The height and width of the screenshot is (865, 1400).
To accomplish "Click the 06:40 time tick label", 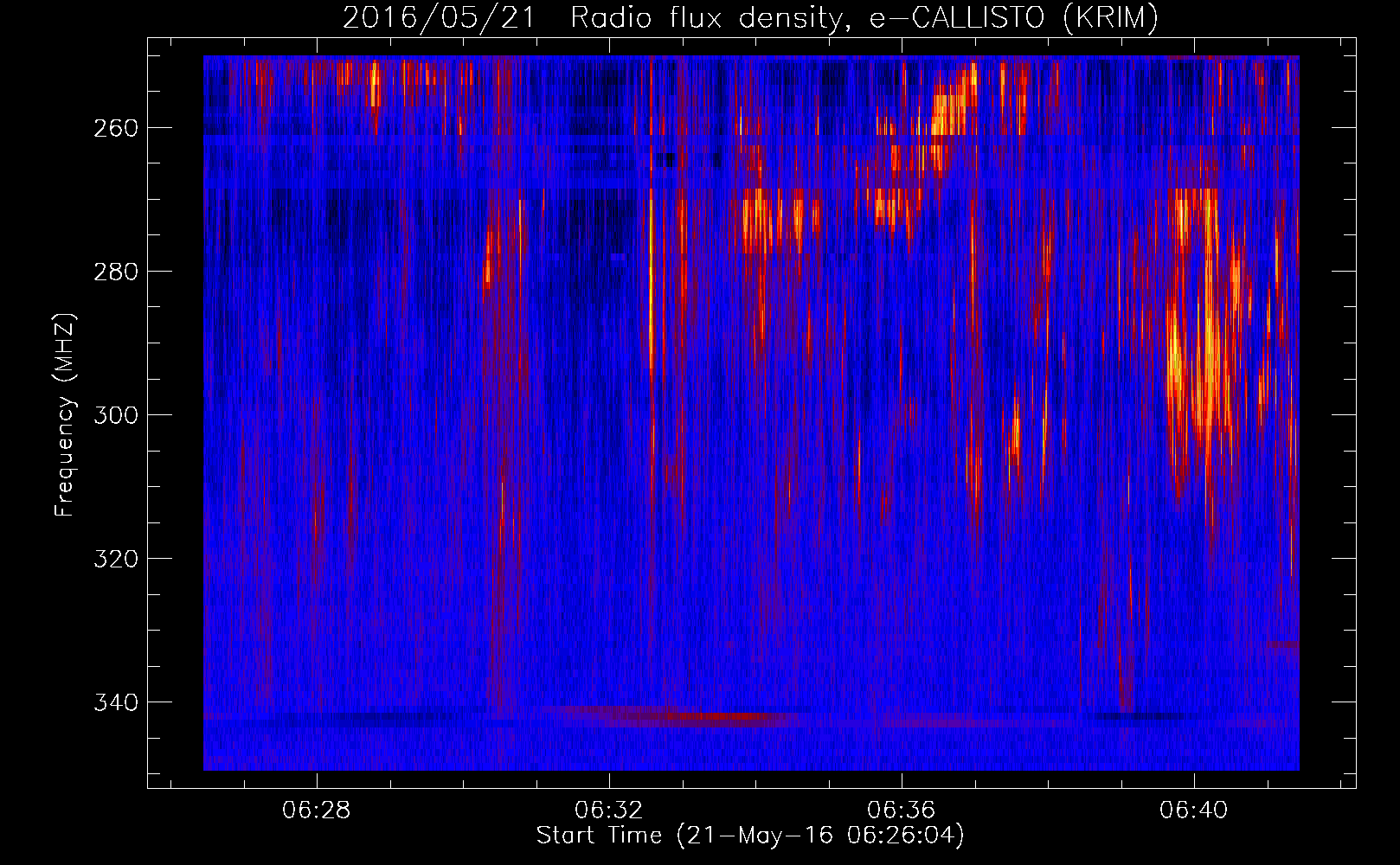I will tap(1194, 811).
